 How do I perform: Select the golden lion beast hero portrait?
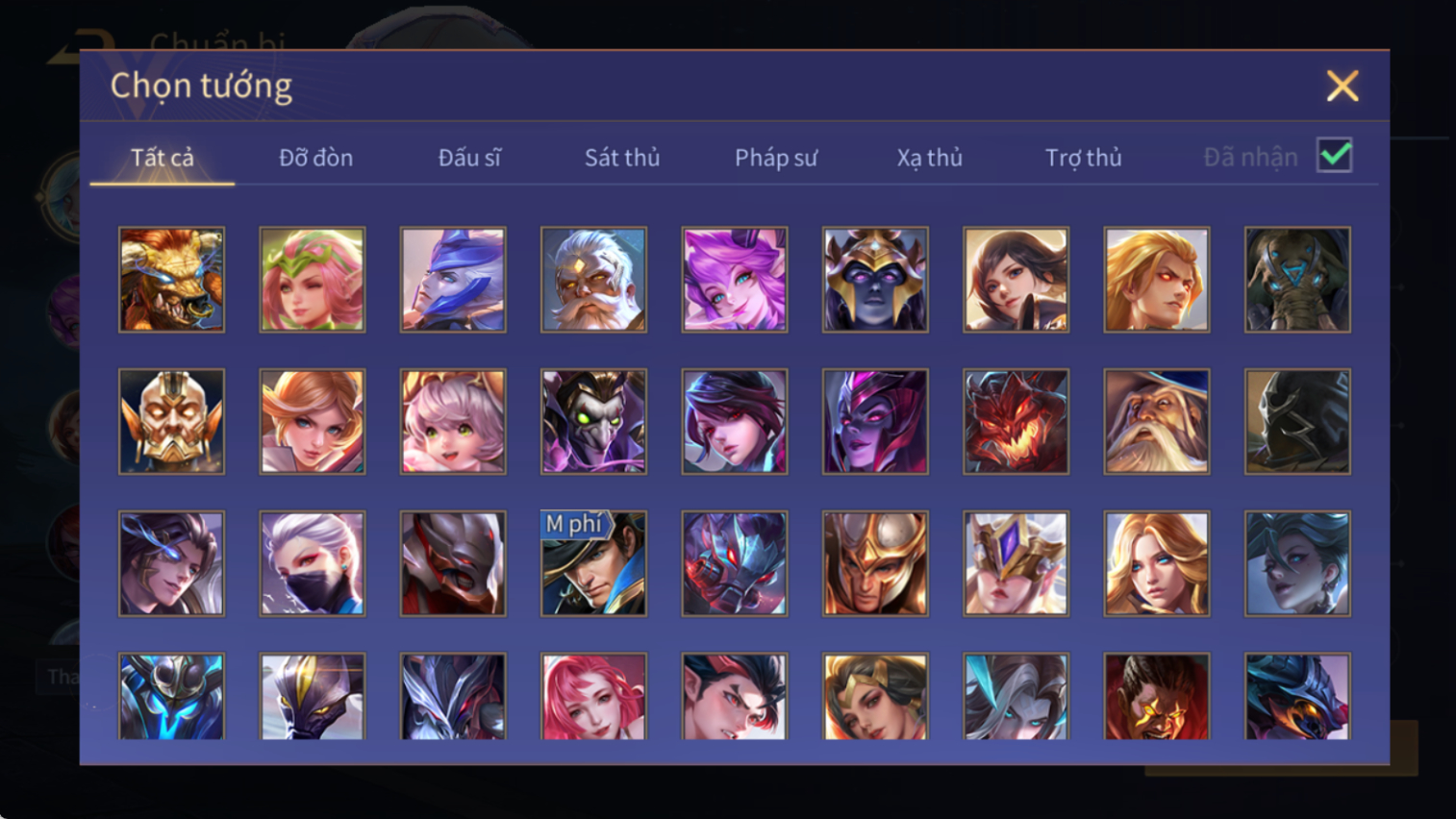[x=171, y=280]
